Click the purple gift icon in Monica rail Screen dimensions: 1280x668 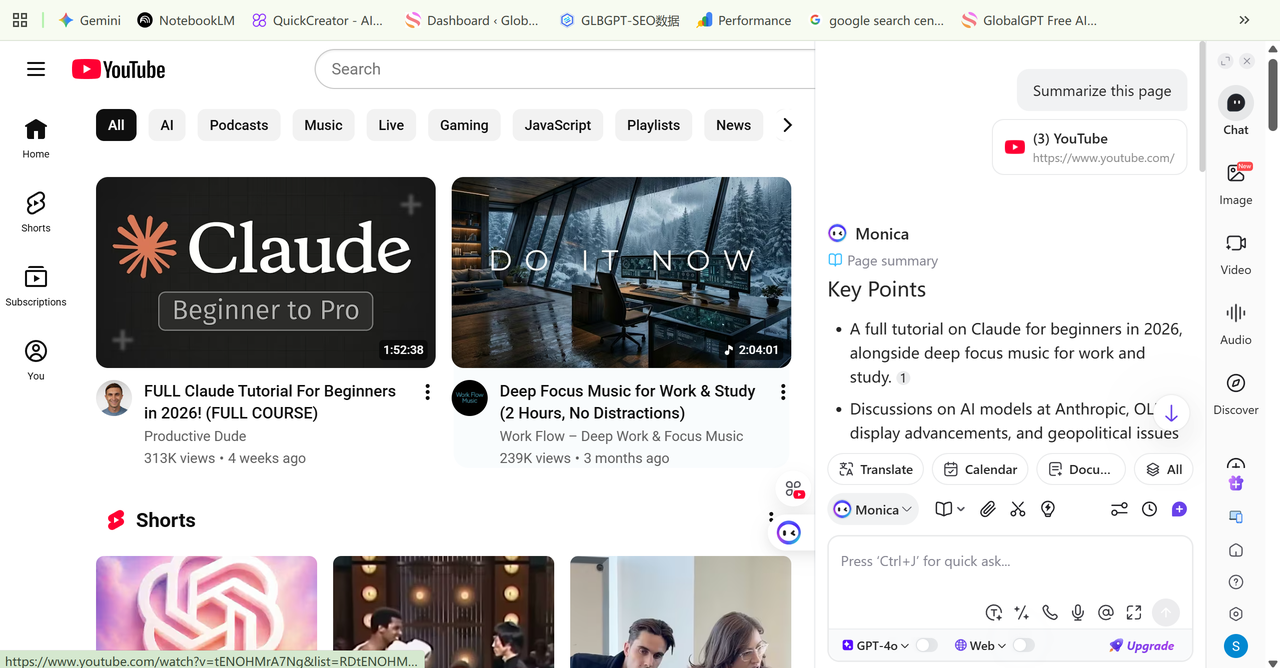pyautogui.click(x=1236, y=483)
